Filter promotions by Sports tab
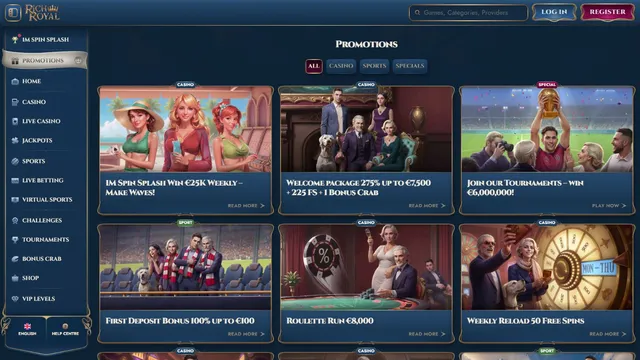The height and width of the screenshot is (360, 640). point(374,66)
